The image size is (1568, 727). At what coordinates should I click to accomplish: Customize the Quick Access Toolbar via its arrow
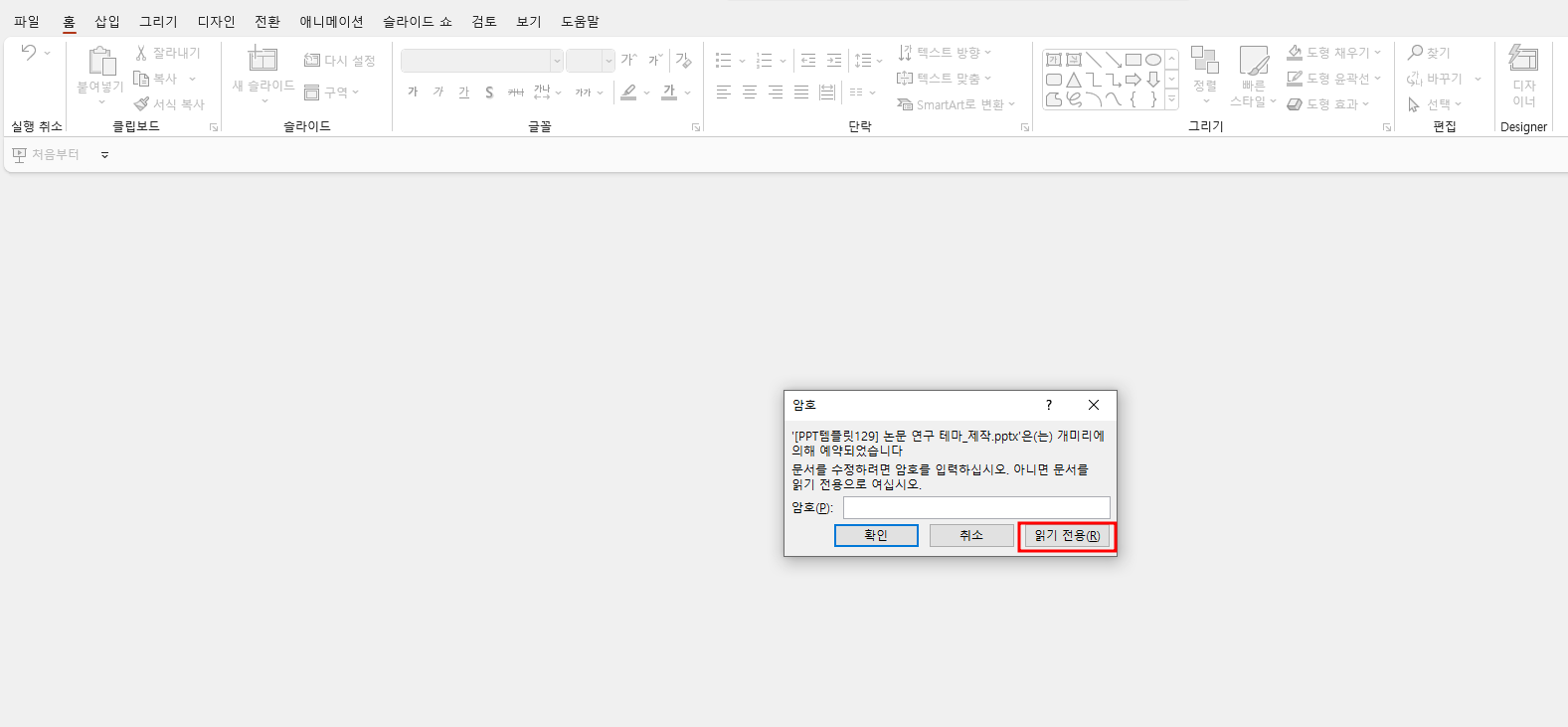tap(105, 155)
